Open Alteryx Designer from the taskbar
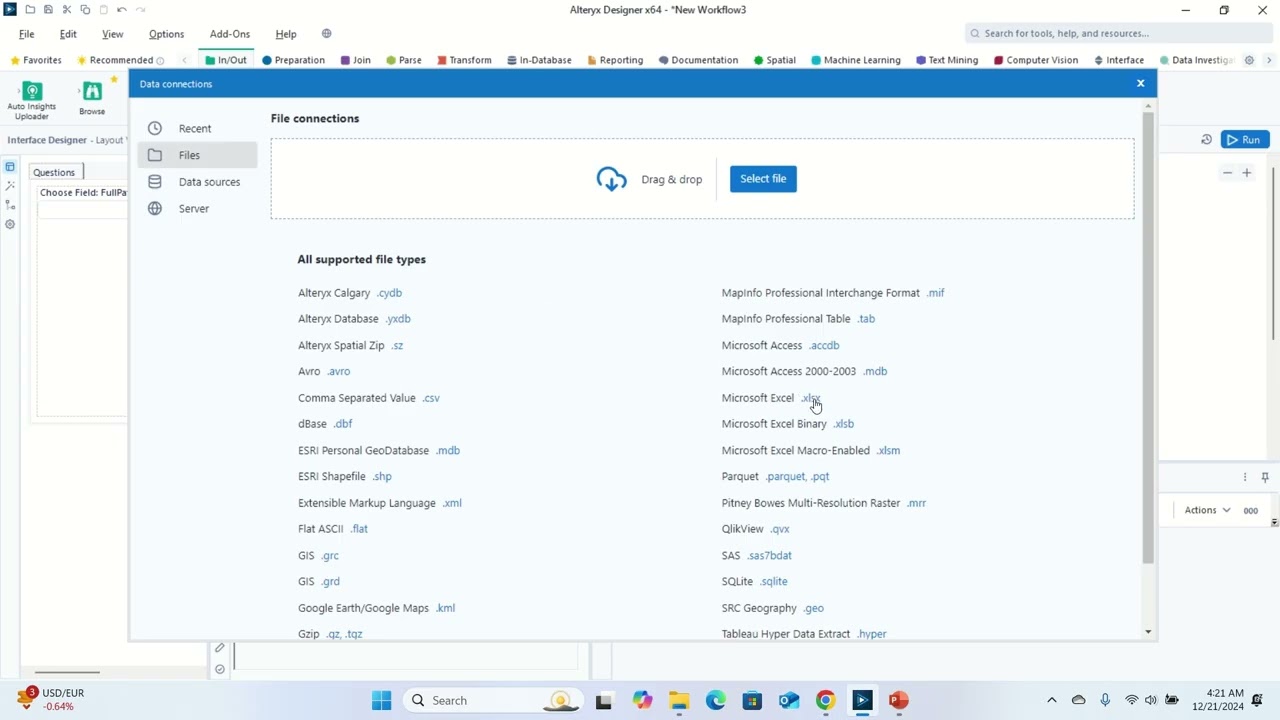This screenshot has height=720, width=1280. [862, 701]
